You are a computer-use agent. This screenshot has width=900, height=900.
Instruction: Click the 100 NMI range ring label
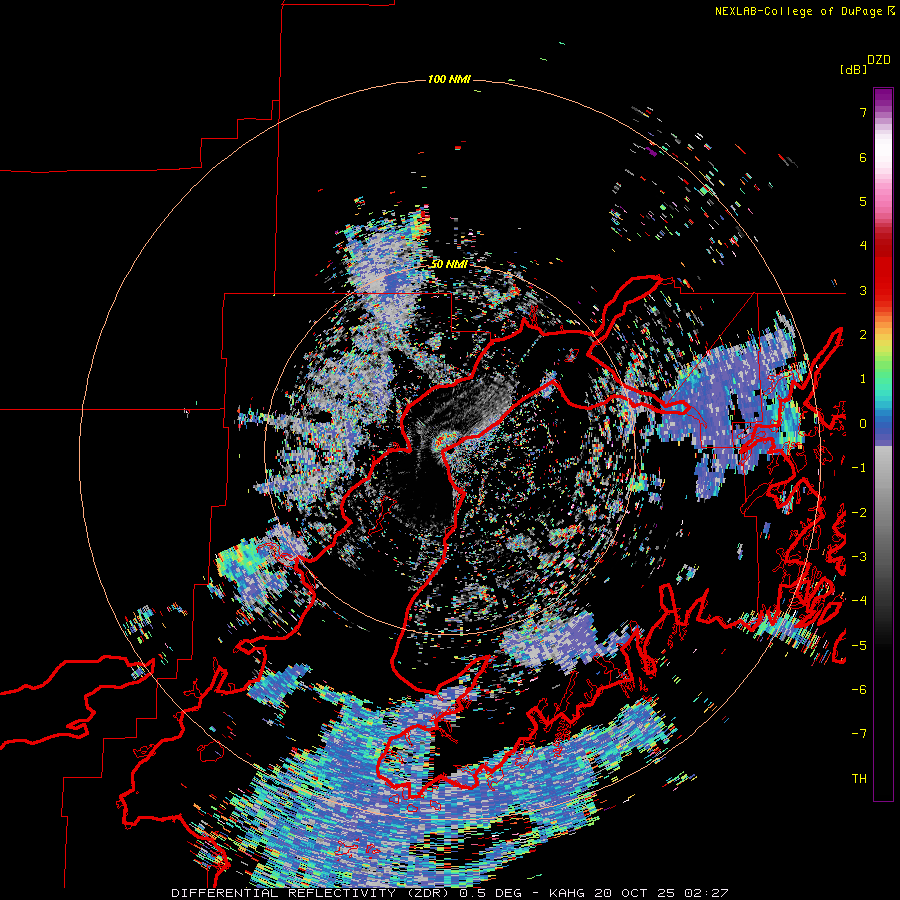click(449, 79)
